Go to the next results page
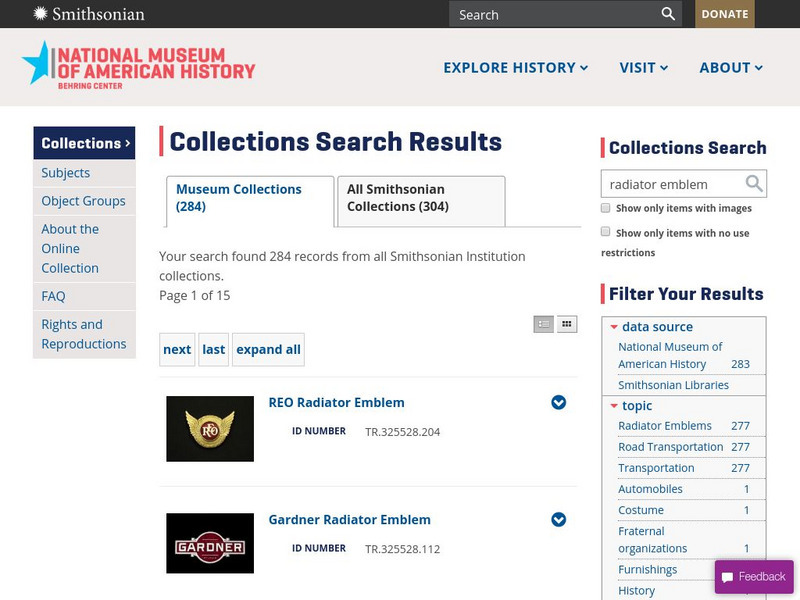Viewport: 800px width, 600px height. tap(177, 349)
